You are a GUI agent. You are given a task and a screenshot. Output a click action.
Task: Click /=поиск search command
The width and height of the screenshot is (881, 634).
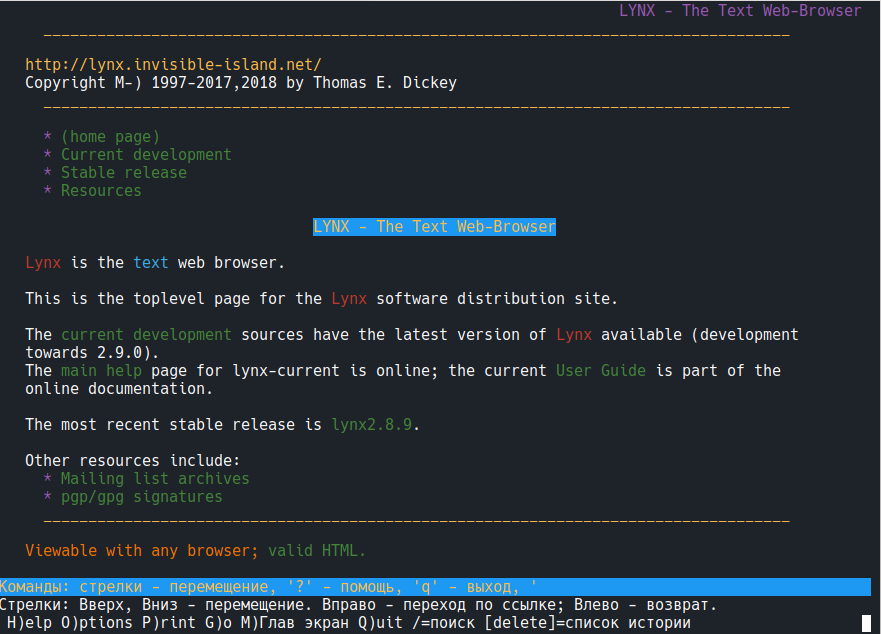coord(443,623)
